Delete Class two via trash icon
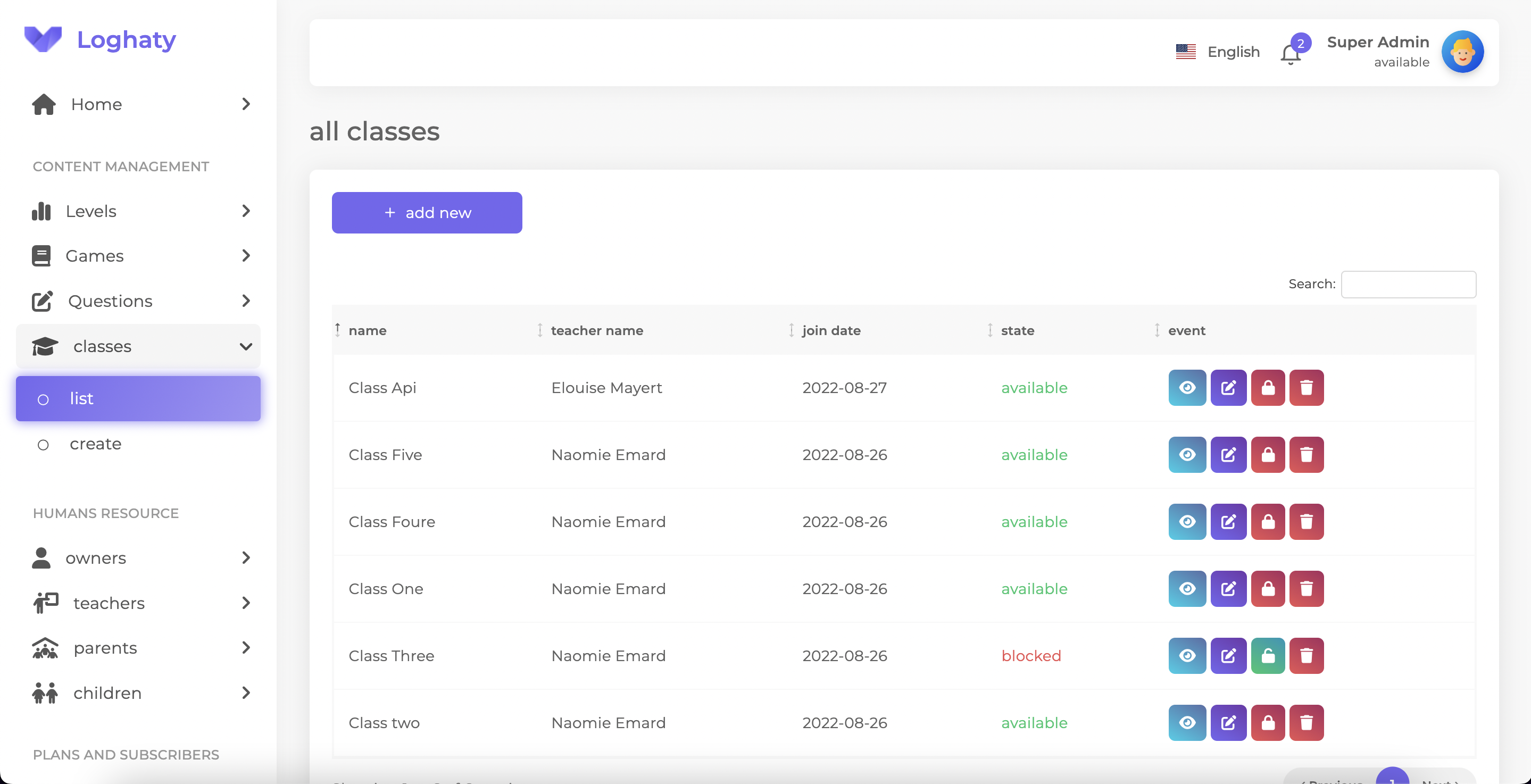 tap(1306, 723)
